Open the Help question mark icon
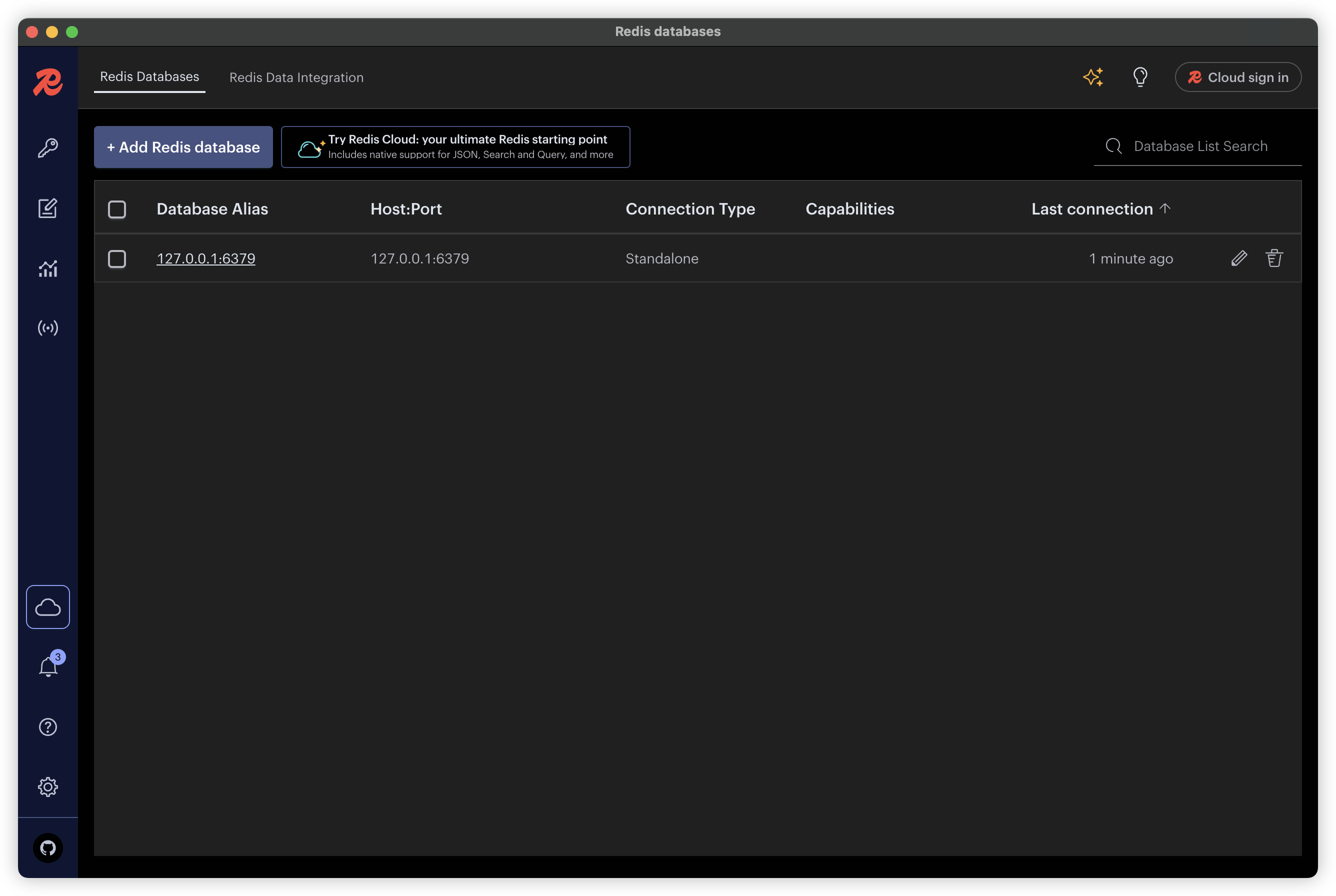Screen dimensions: 1336x896 48,727
